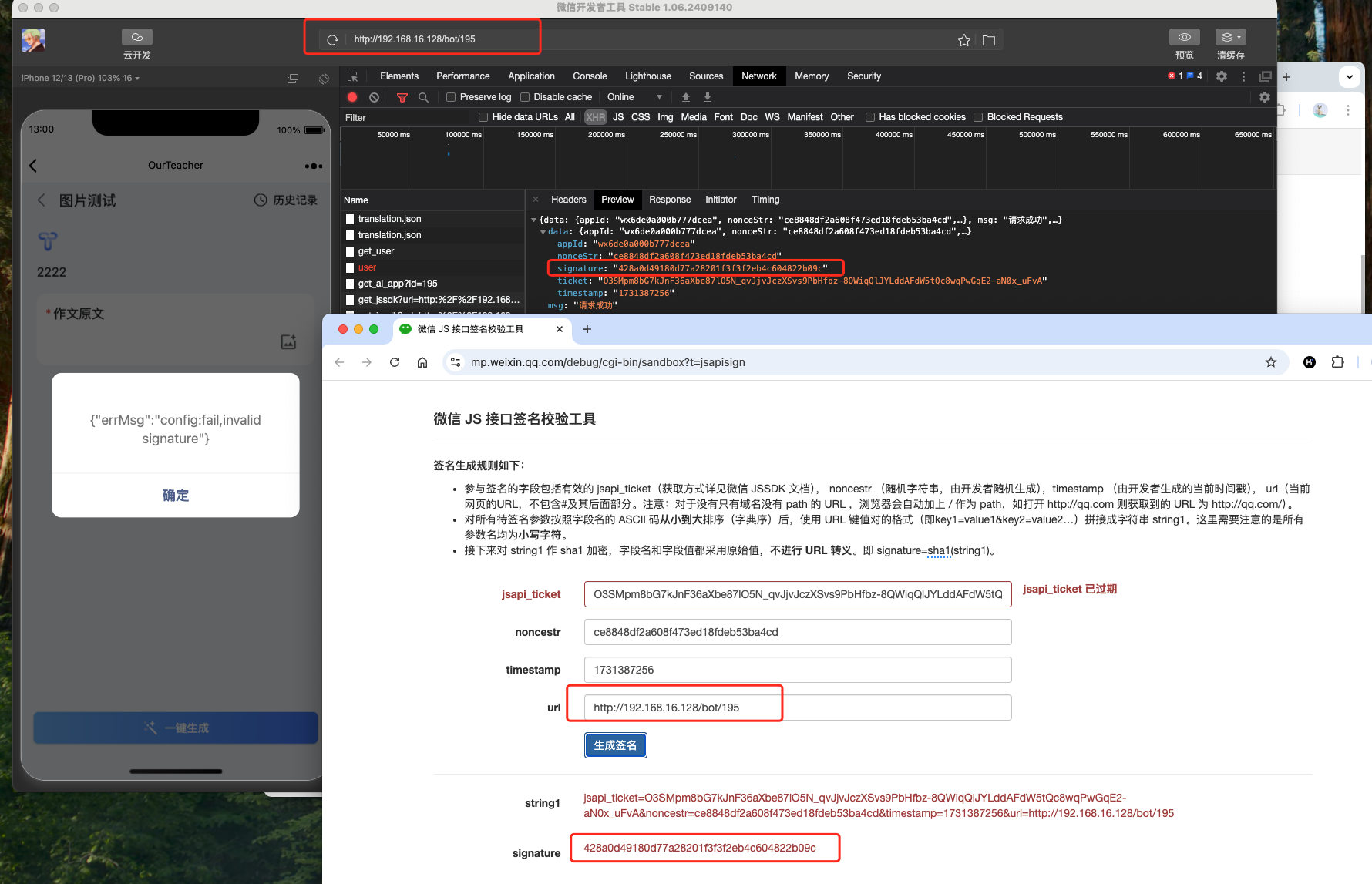Open the DevTools settings gear in the tab bar
This screenshot has height=884, width=1372.
pyautogui.click(x=1222, y=76)
